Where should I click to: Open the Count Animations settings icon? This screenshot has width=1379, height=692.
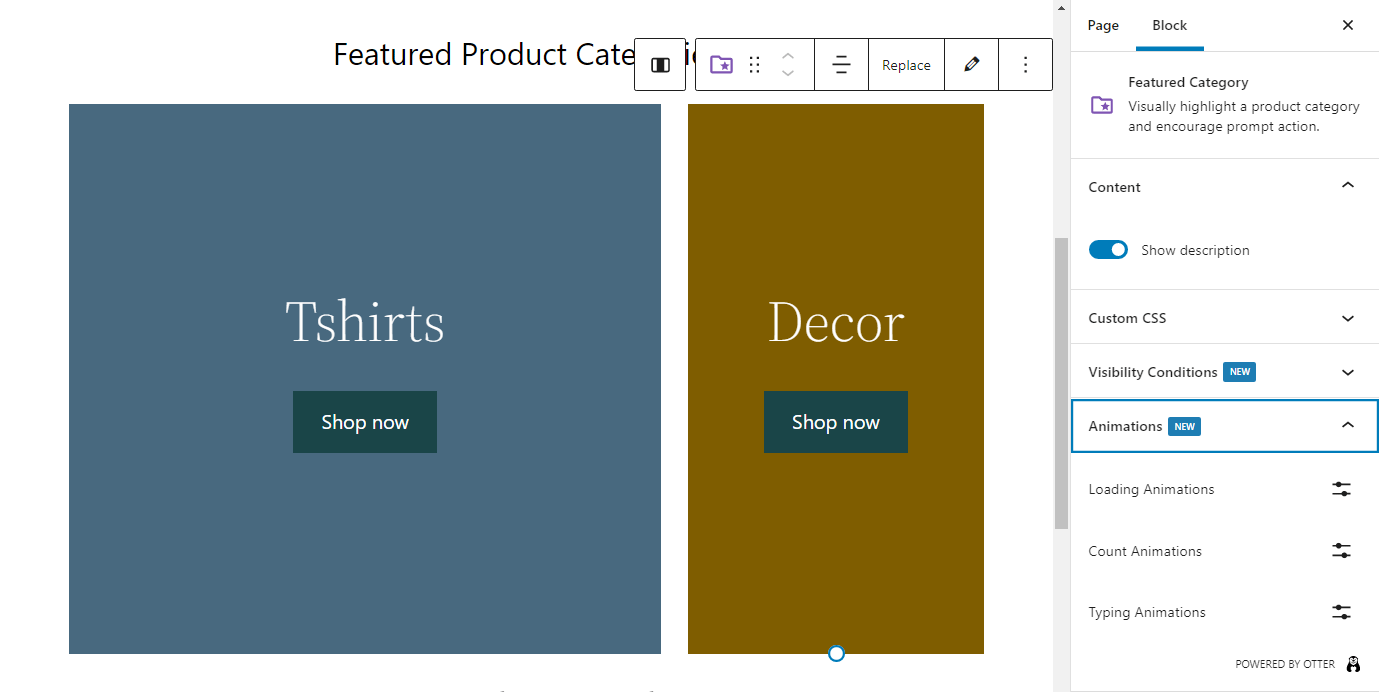pyautogui.click(x=1341, y=551)
